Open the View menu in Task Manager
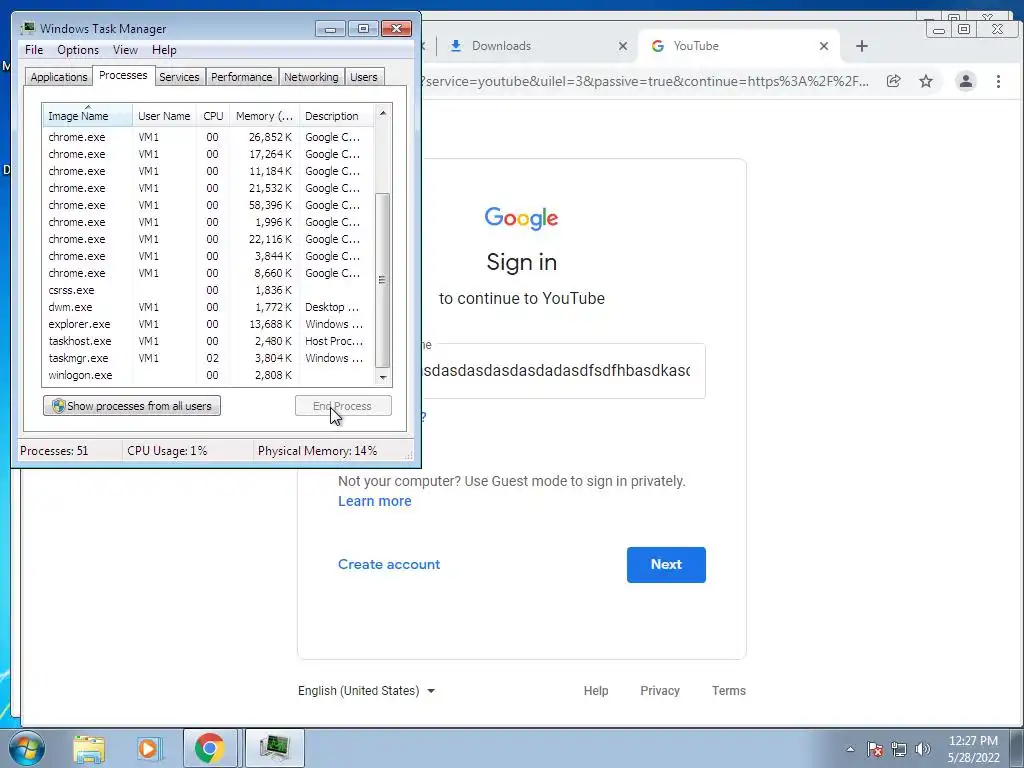This screenshot has height=768, width=1024. tap(125, 50)
